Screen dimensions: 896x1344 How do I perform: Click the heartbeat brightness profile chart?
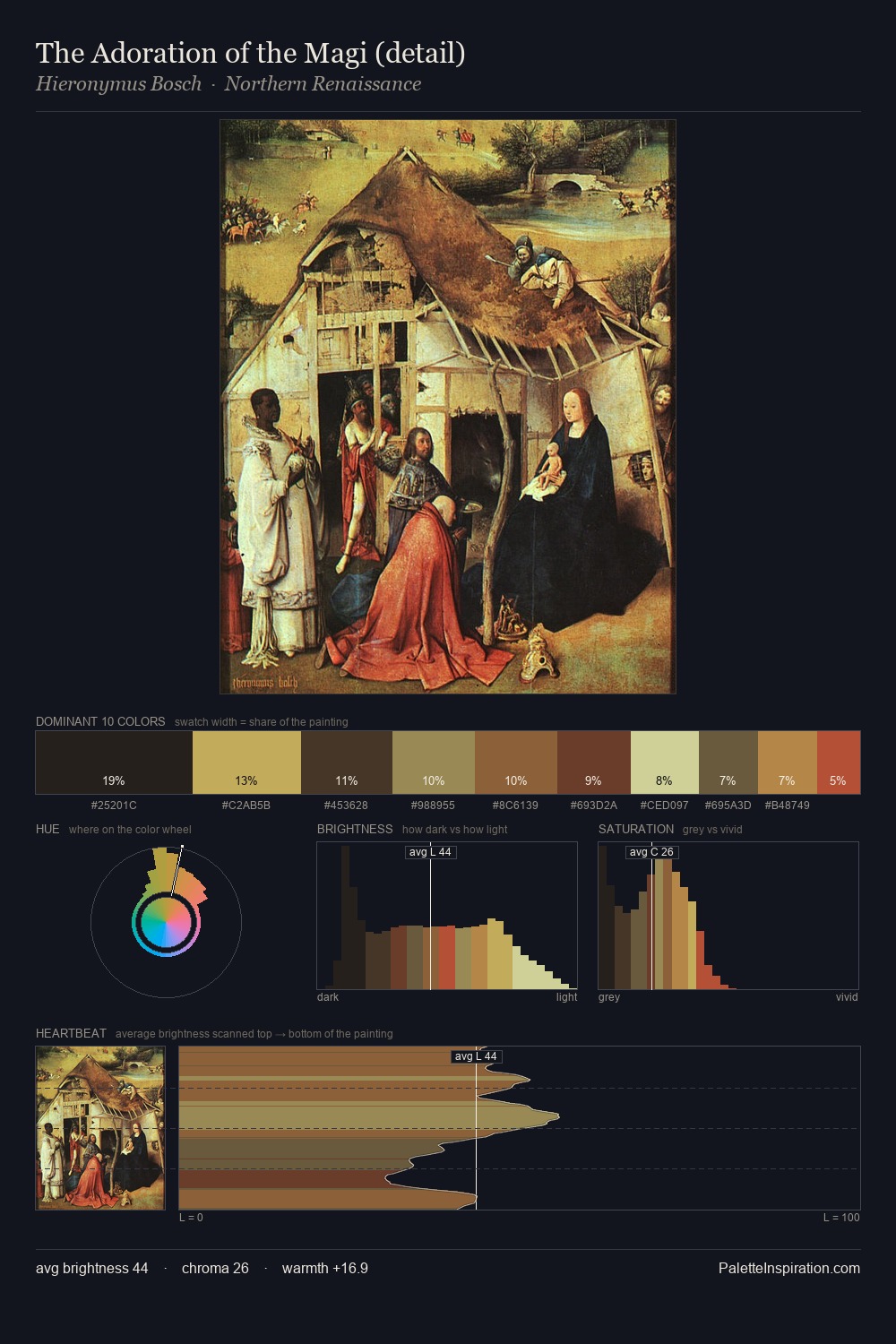520,1128
